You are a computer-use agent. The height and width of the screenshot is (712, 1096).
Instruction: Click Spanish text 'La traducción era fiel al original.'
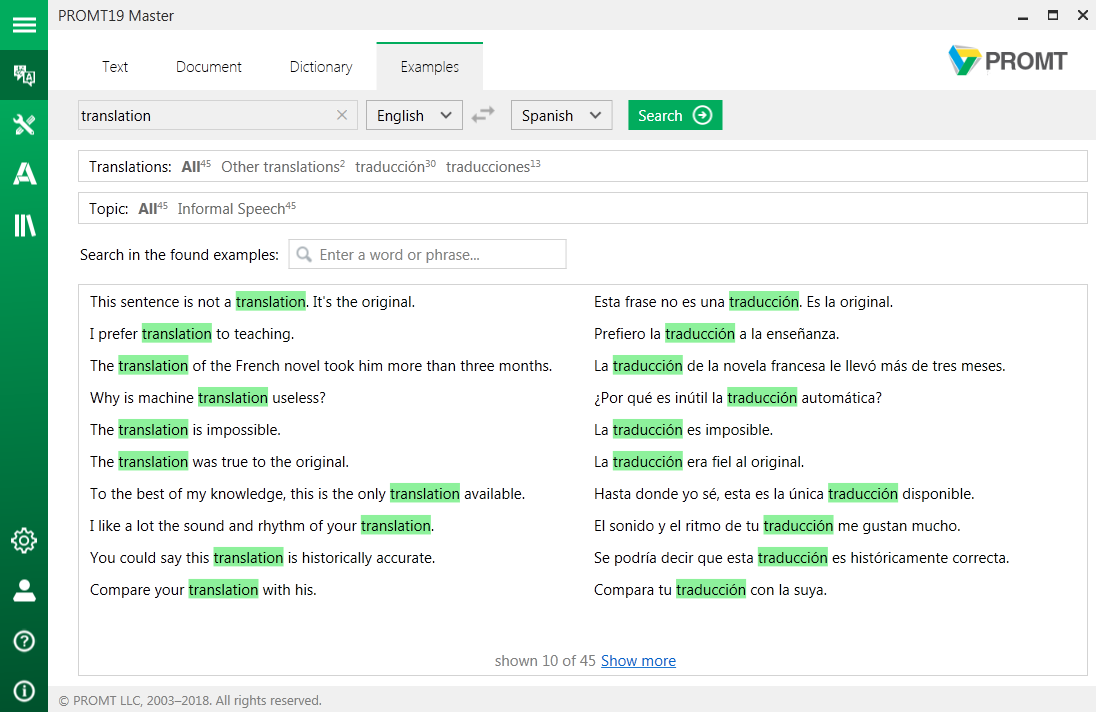coord(699,462)
